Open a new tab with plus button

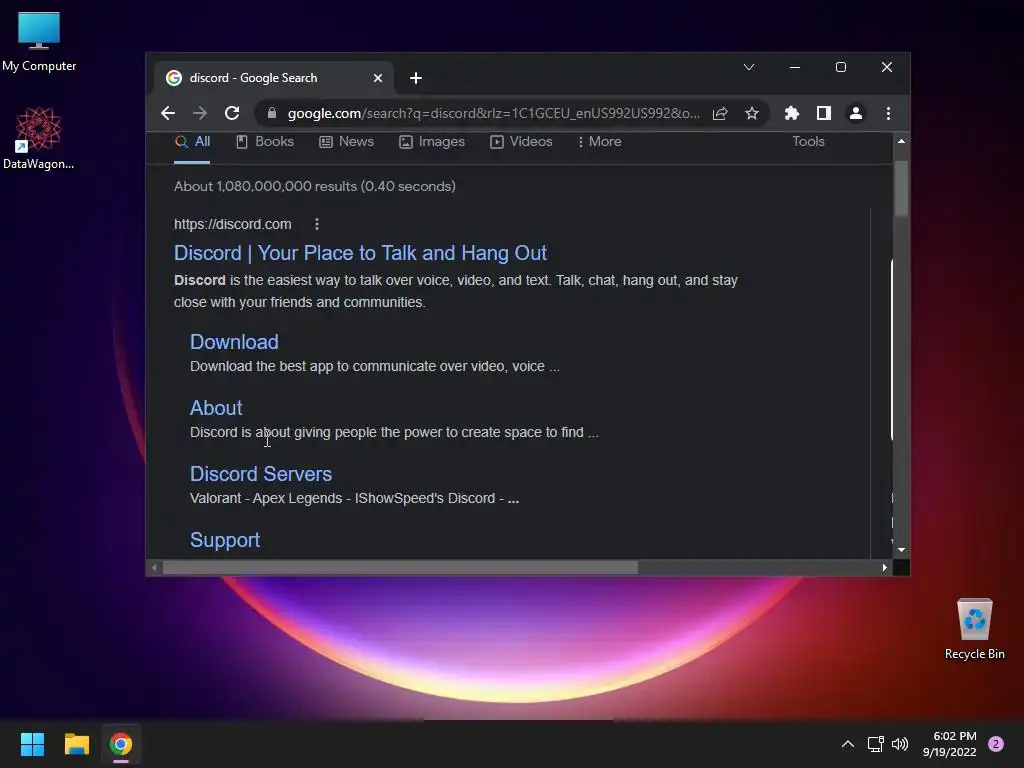[416, 78]
